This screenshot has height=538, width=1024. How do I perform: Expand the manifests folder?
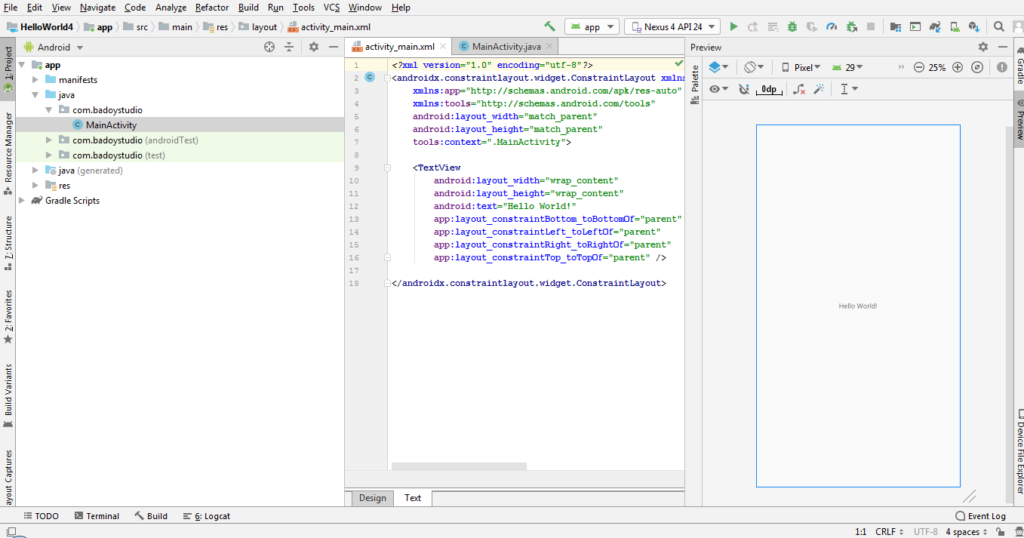35,80
